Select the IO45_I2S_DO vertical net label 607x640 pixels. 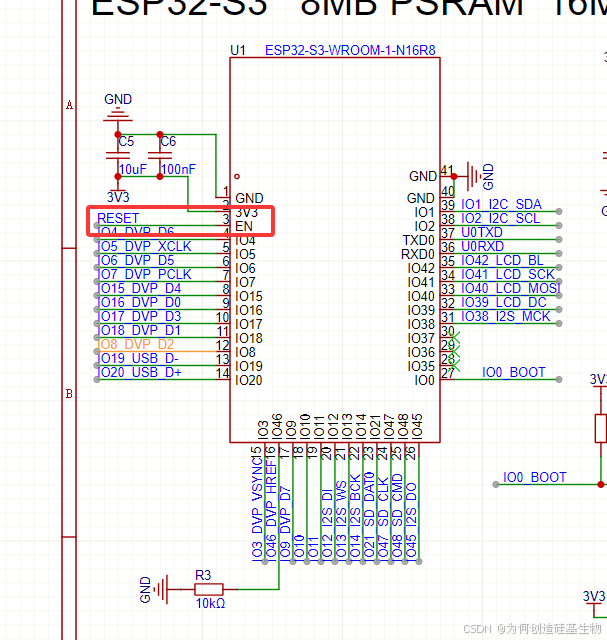click(411, 520)
